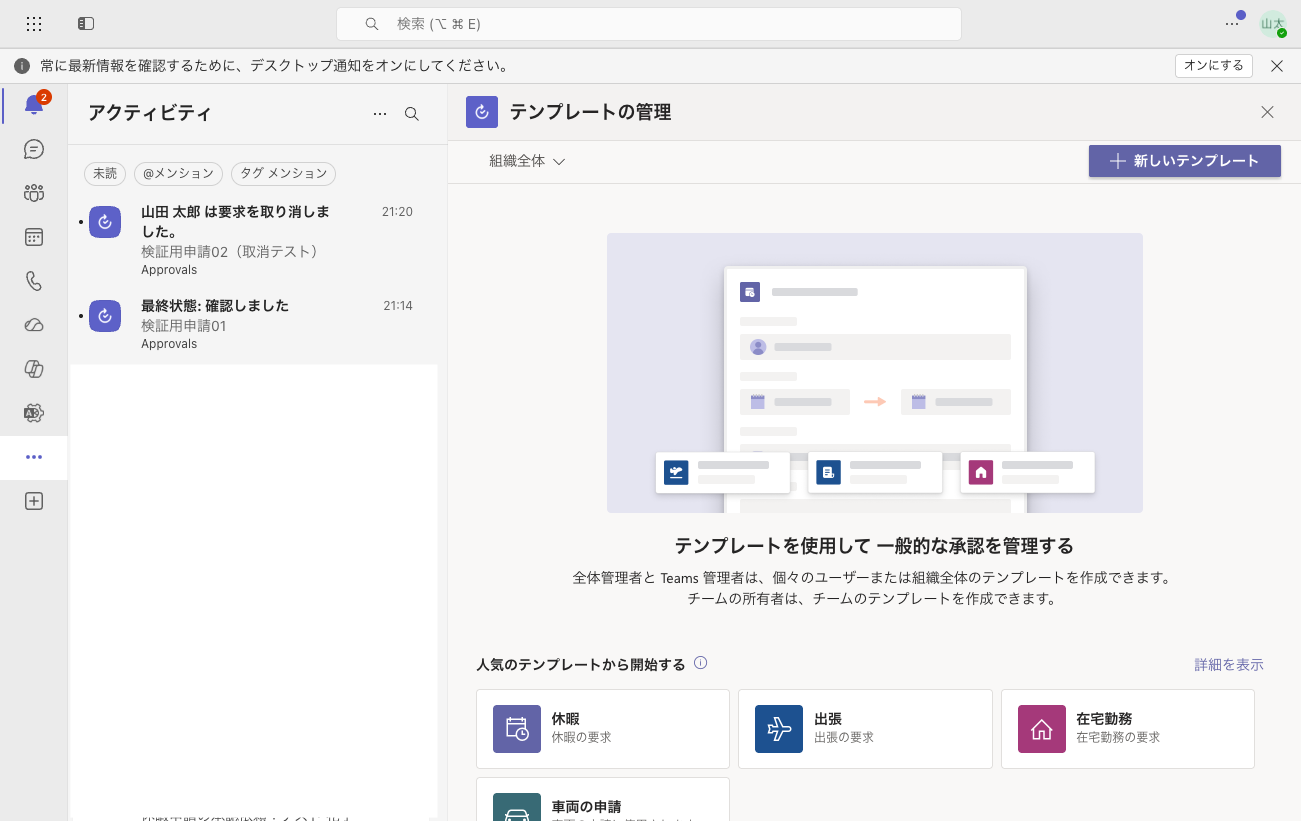This screenshot has height=821, width=1301.
Task: Open the translation settings app icon in the sidebar
Action: pyautogui.click(x=34, y=413)
